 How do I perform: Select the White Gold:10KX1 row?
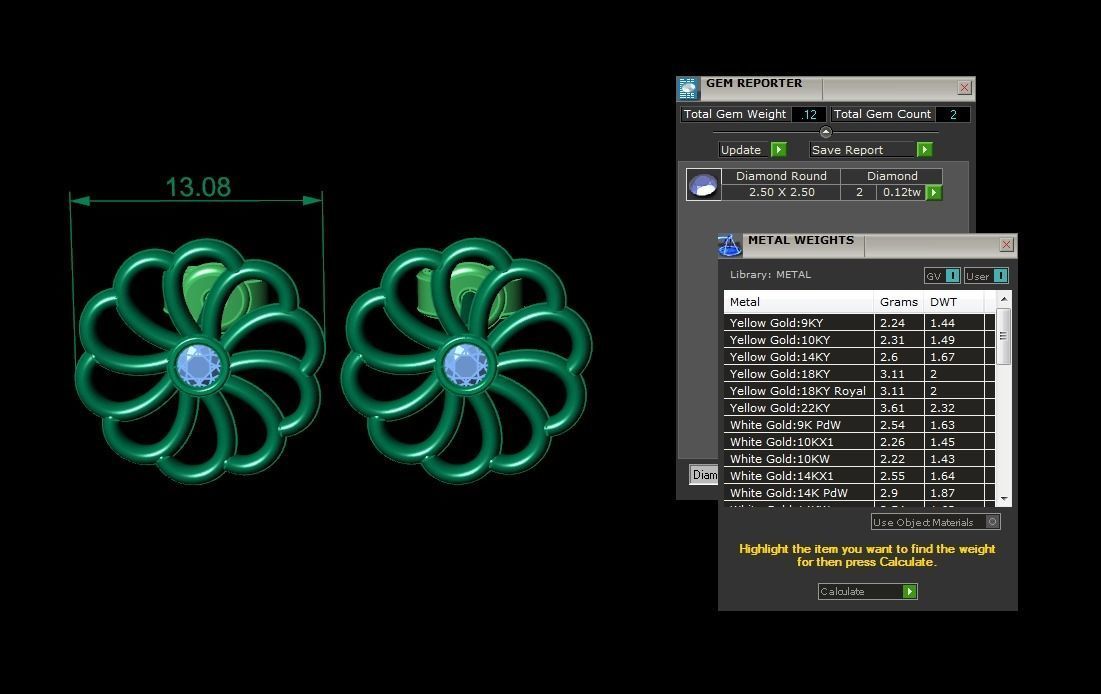coord(859,442)
